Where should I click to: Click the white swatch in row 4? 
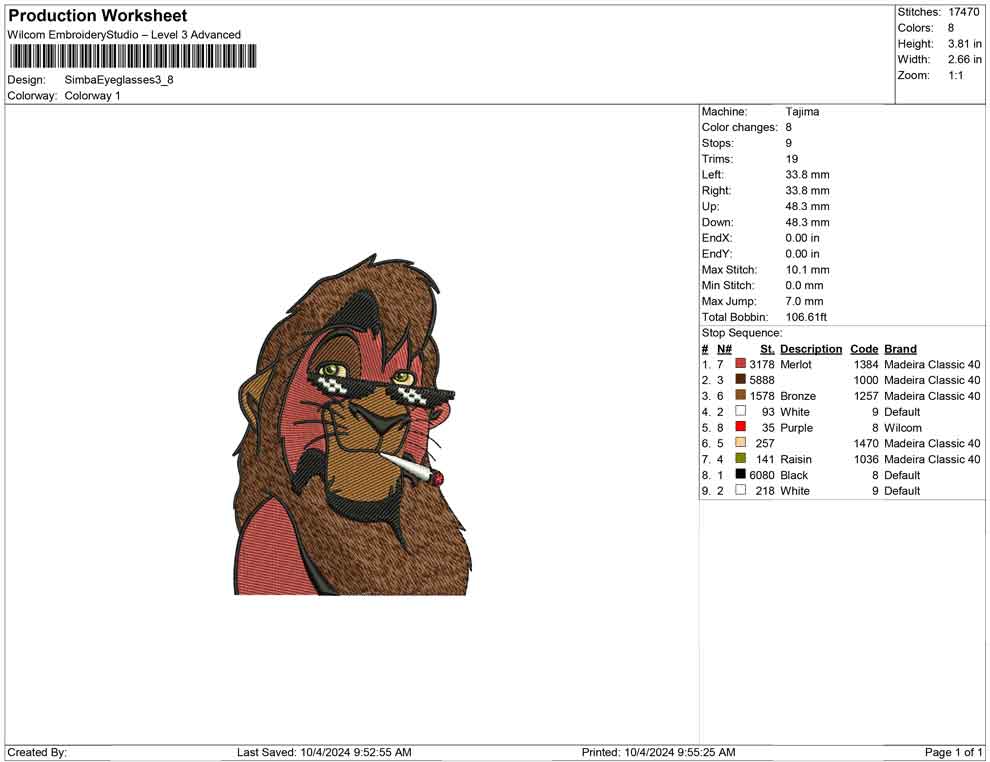point(741,411)
